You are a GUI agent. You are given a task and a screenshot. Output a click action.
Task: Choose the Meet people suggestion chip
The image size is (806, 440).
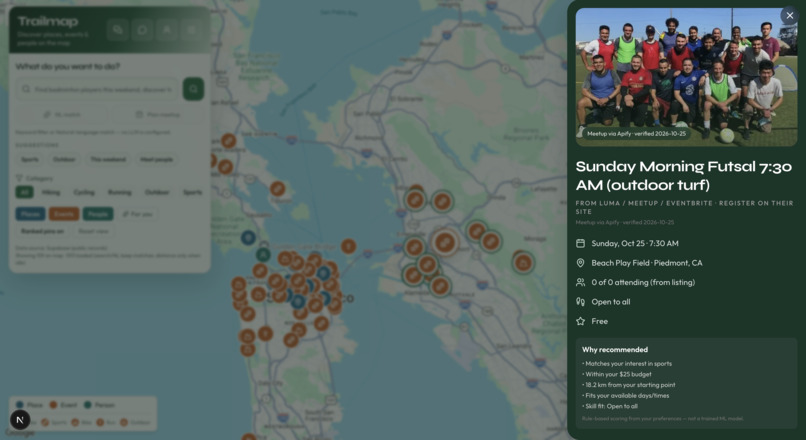156,159
